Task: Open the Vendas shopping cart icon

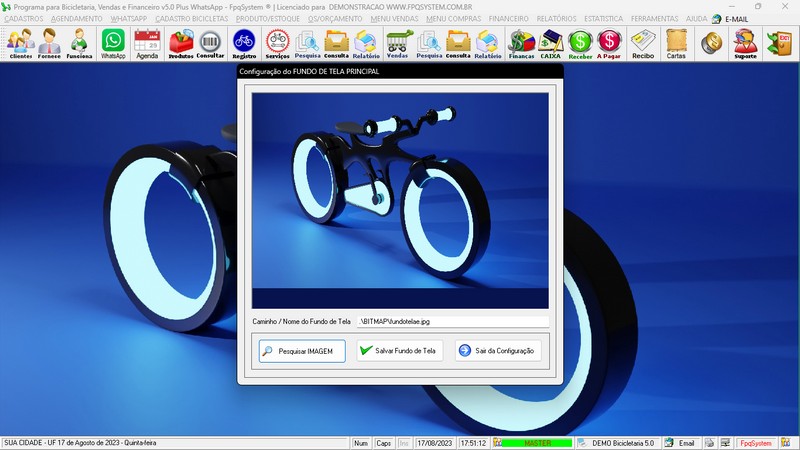Action: [397, 44]
